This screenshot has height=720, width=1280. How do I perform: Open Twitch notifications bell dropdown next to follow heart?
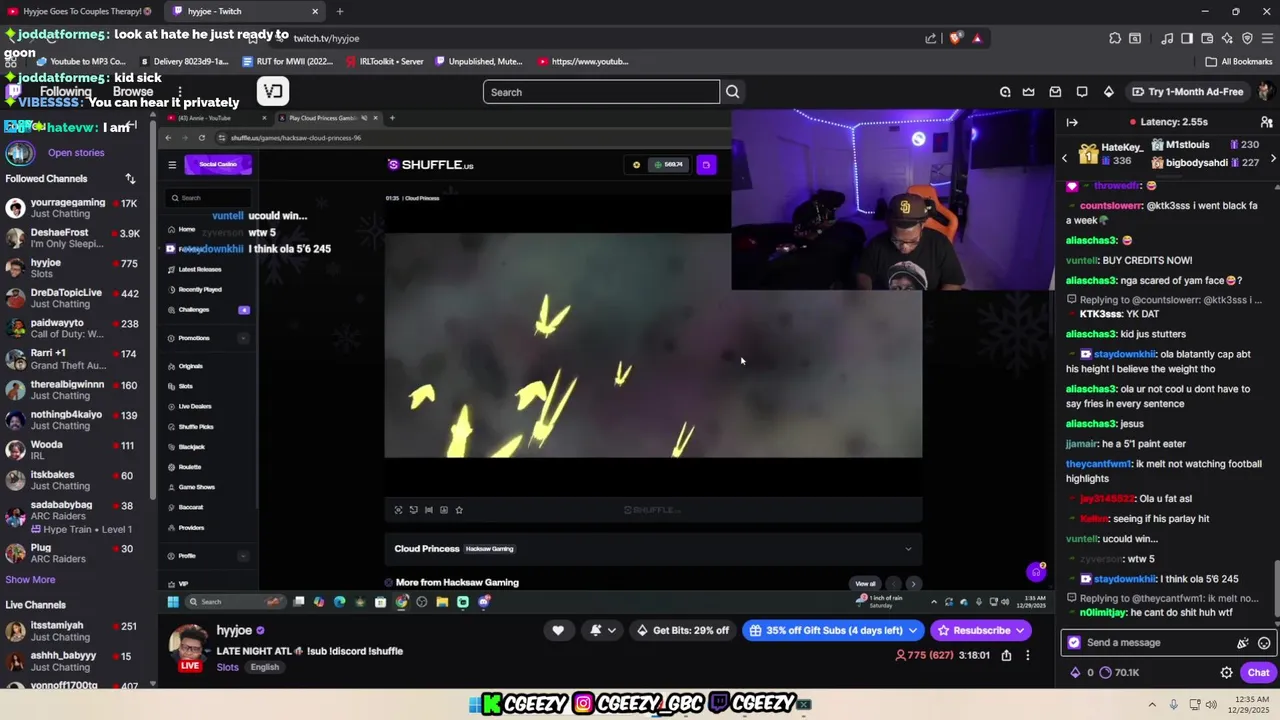pyautogui.click(x=602, y=630)
